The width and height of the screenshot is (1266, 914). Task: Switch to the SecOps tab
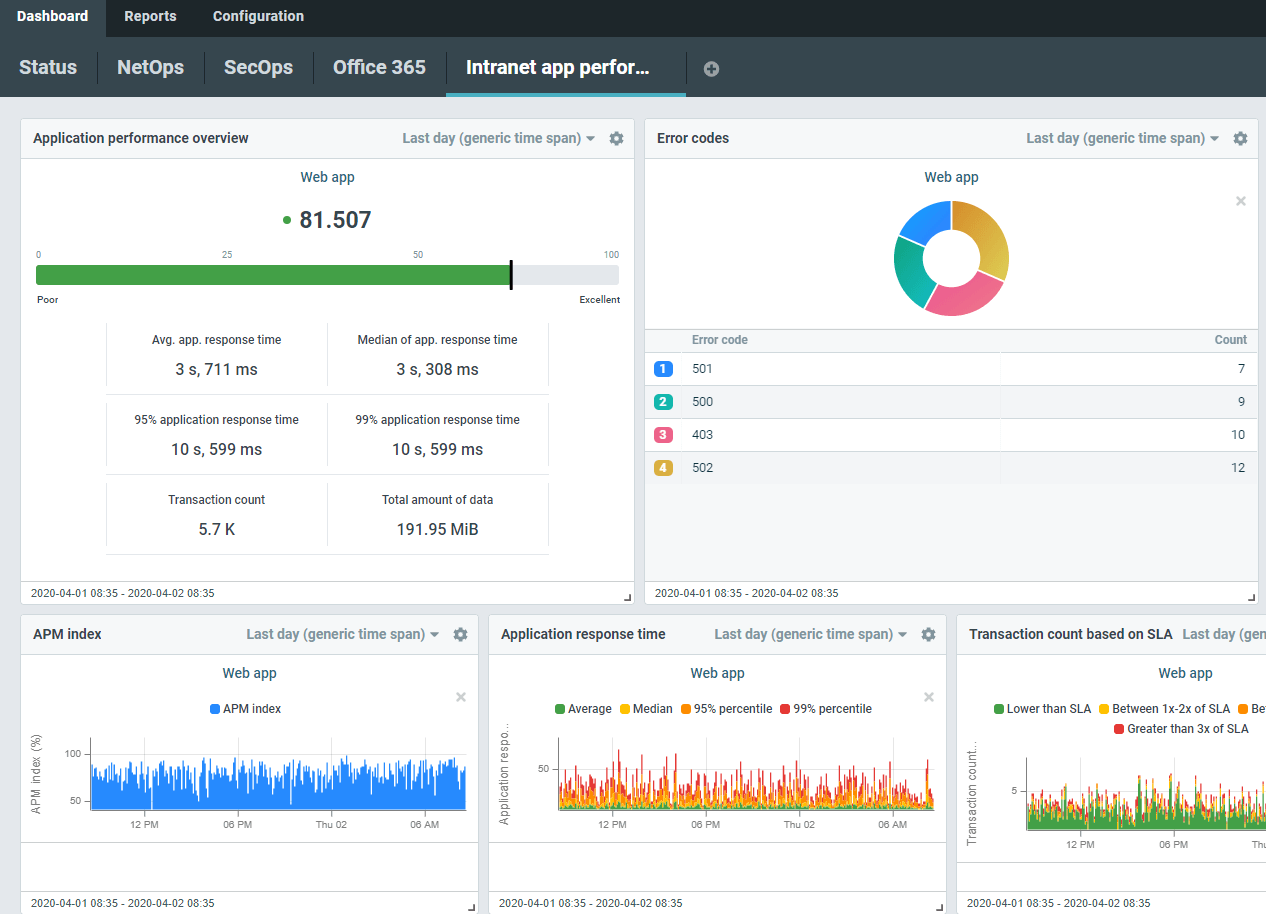click(x=258, y=68)
